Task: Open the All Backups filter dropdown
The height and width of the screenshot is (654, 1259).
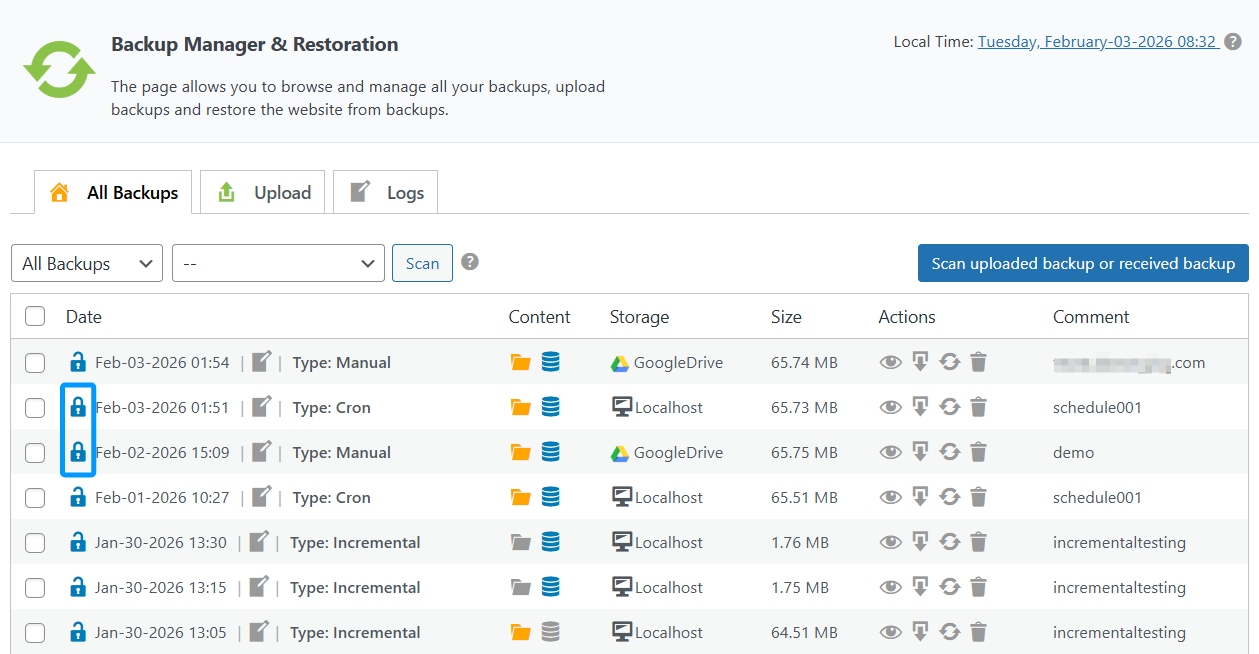Action: pos(87,263)
